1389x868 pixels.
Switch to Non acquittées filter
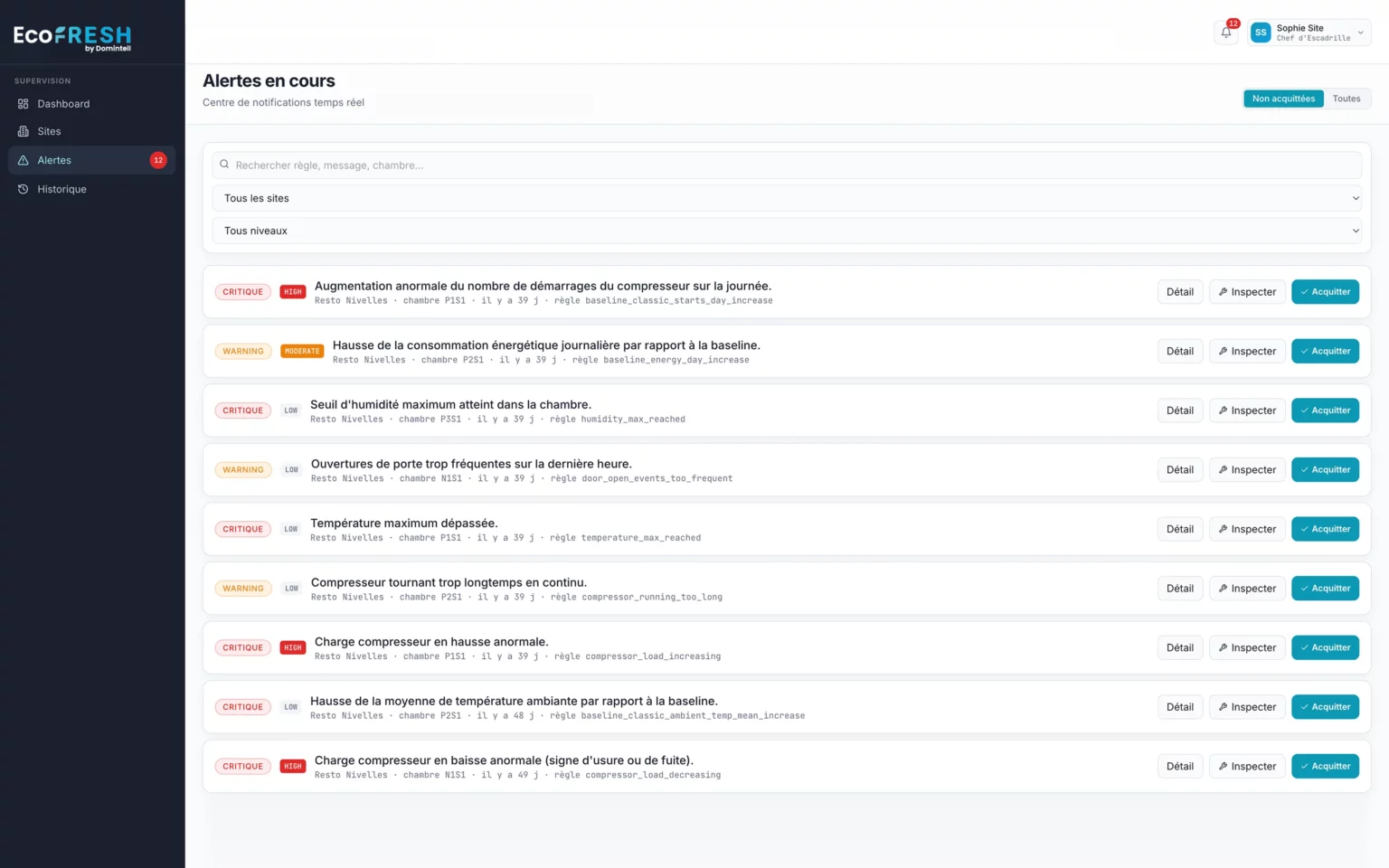point(1283,99)
